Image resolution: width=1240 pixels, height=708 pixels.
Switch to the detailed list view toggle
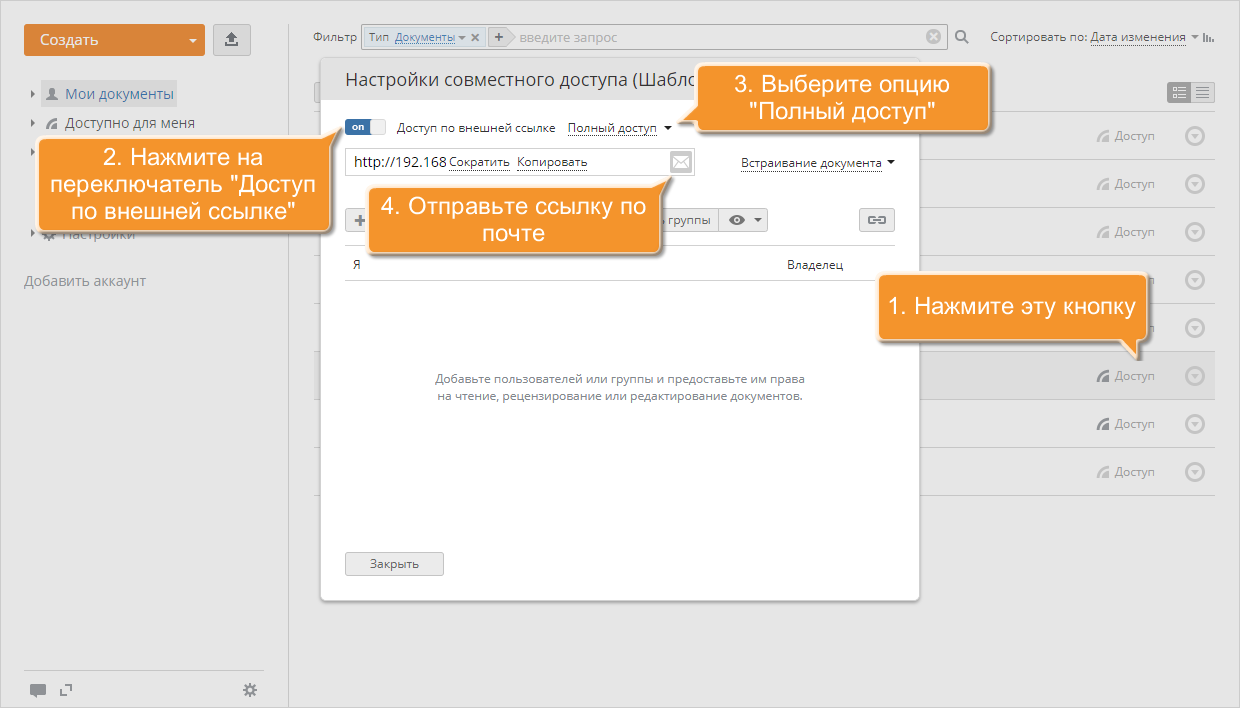click(1179, 92)
